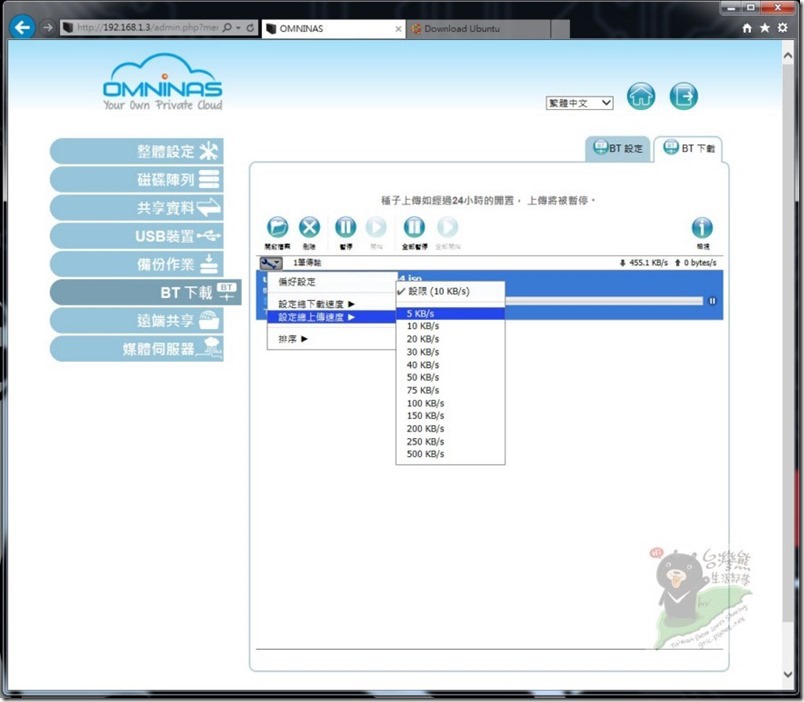804x702 pixels.
Task: Click the browser forward button
Action: (x=48, y=27)
